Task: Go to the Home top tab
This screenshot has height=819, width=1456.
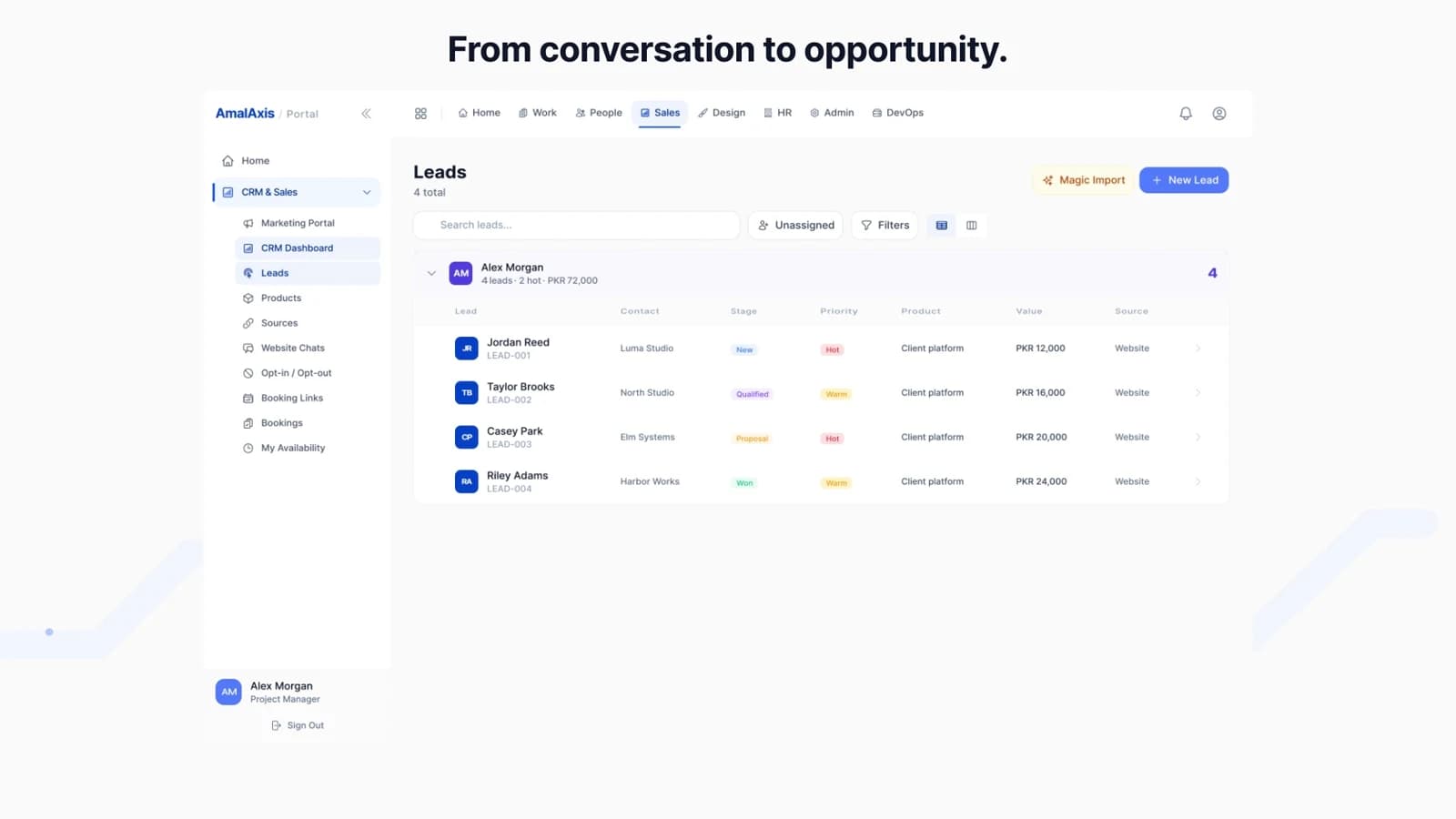Action: (x=479, y=113)
